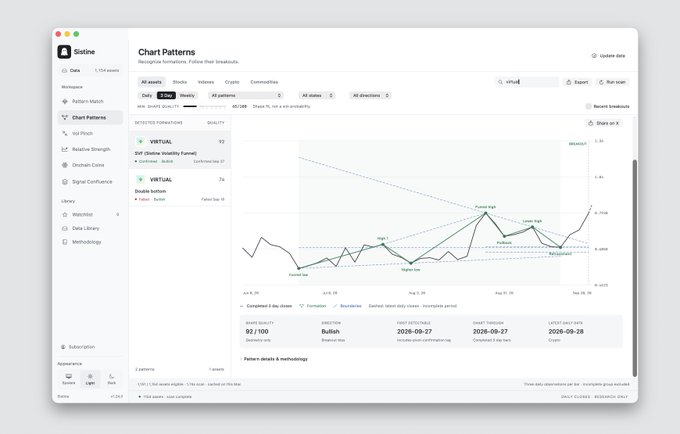Click the Subscription icon
Viewport: 680px width, 434px height.
click(63, 347)
